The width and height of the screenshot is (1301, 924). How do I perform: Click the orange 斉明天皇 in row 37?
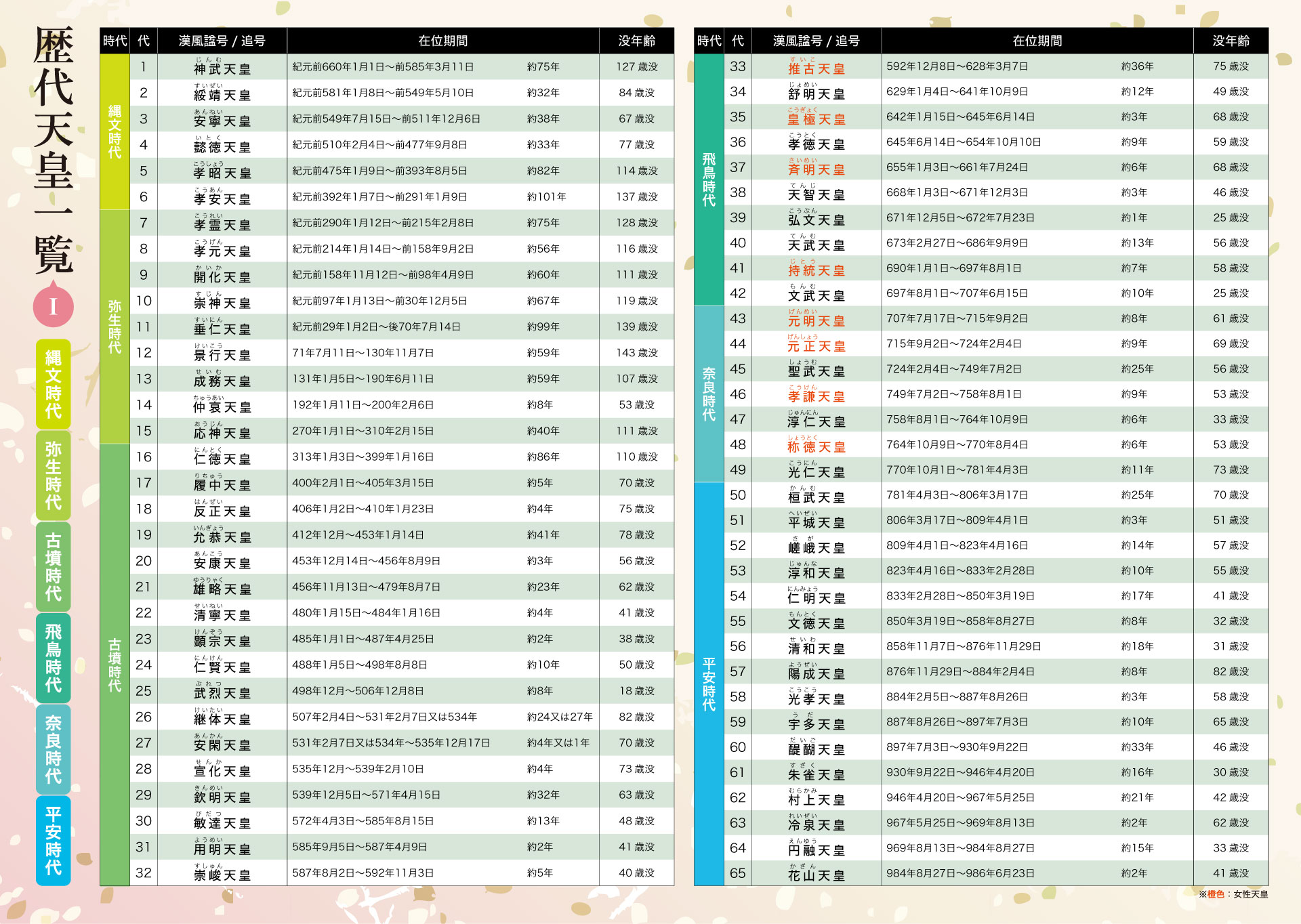(x=817, y=170)
